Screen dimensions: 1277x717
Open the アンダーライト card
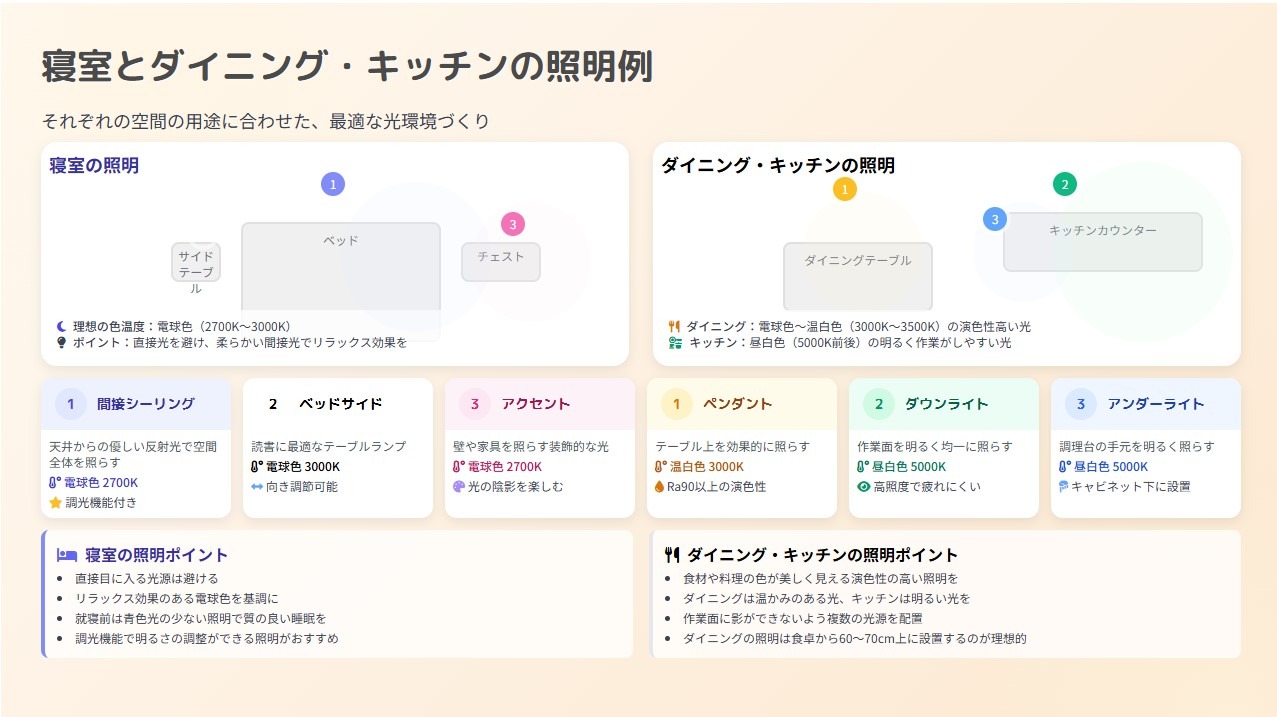pos(1146,448)
